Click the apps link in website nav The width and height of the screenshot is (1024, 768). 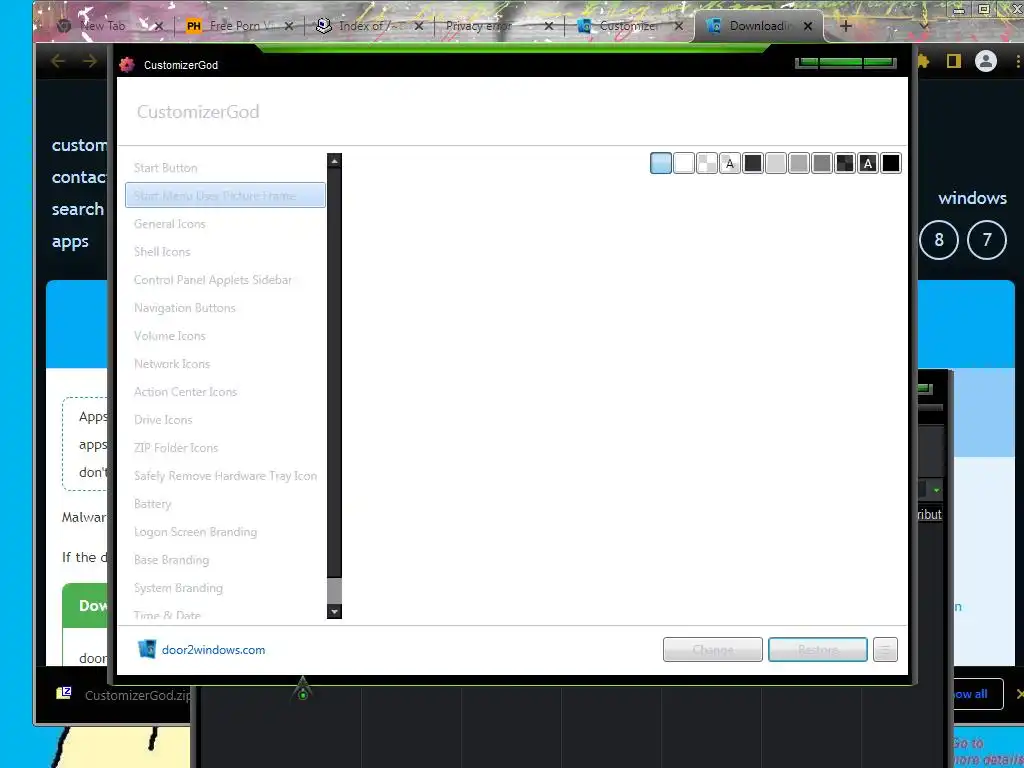pos(70,242)
